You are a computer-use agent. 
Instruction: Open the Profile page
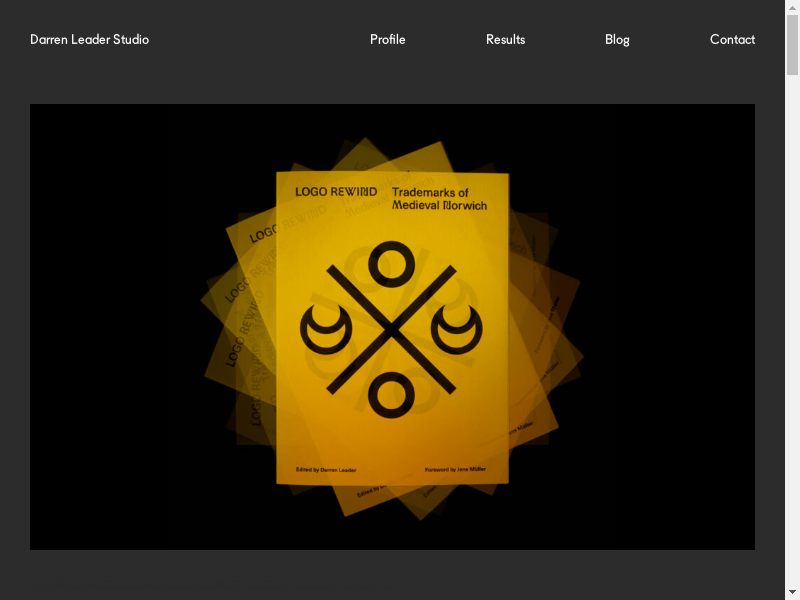tap(387, 40)
